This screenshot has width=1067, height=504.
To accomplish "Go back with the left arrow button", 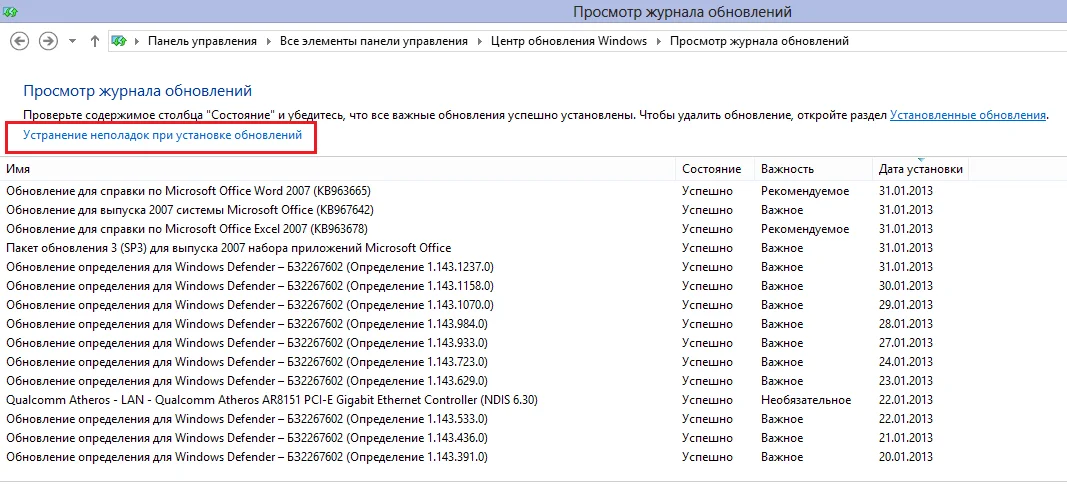I will [20, 41].
